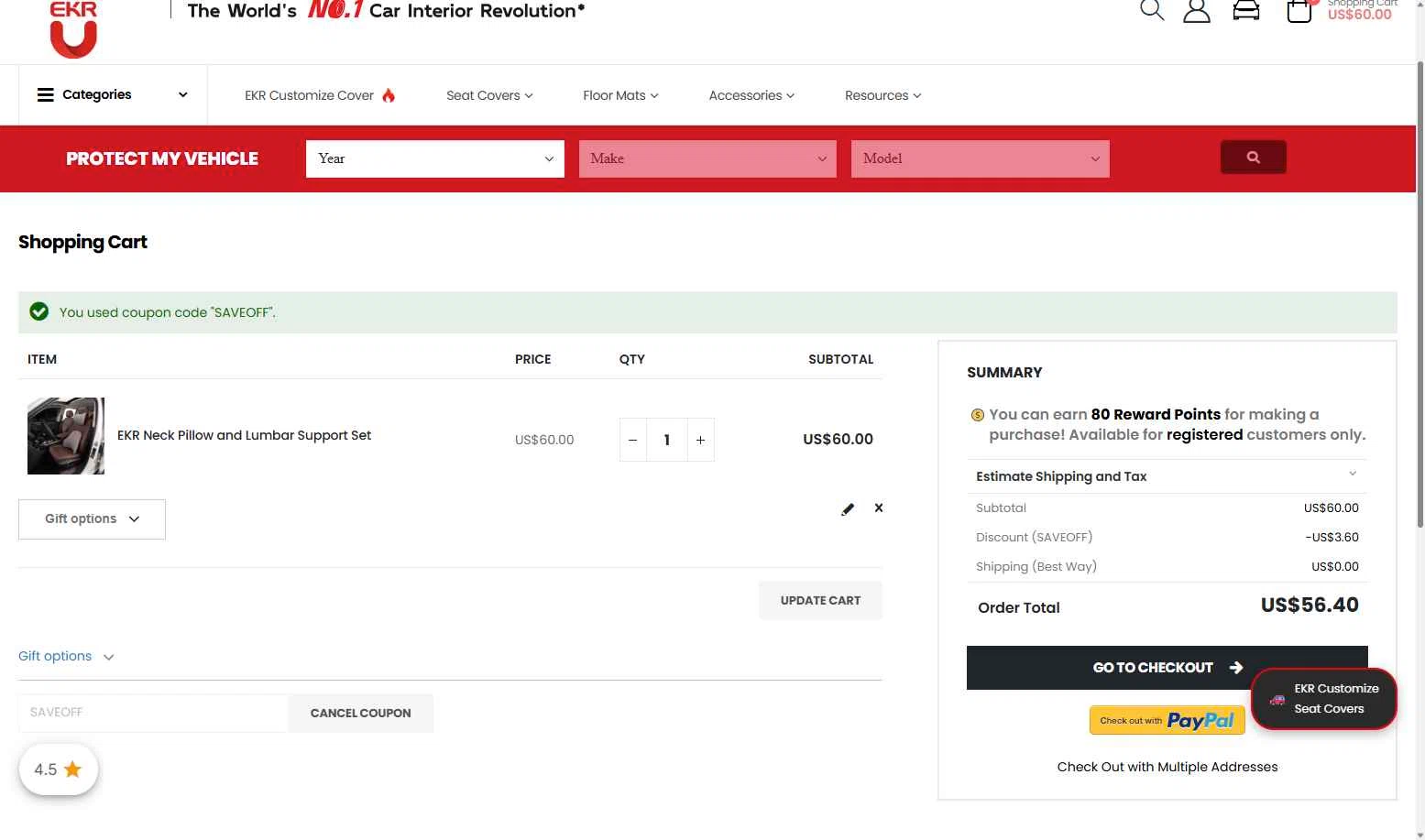This screenshot has height=840, width=1425.
Task: Click the US$60.00 cart total in header
Action: (x=1359, y=15)
